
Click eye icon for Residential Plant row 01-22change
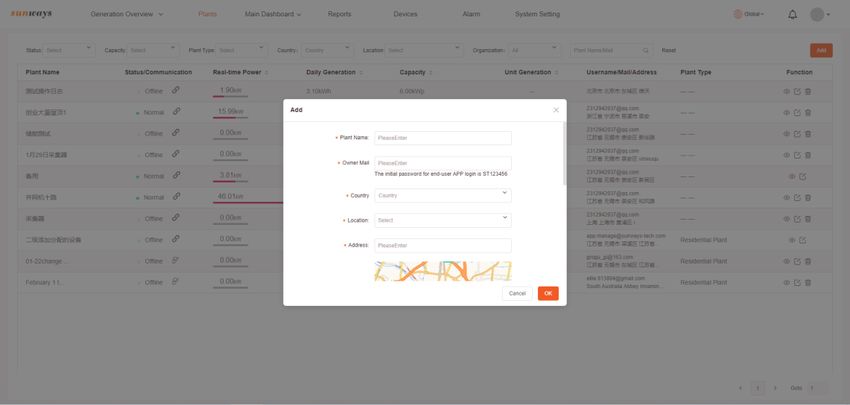pos(787,261)
